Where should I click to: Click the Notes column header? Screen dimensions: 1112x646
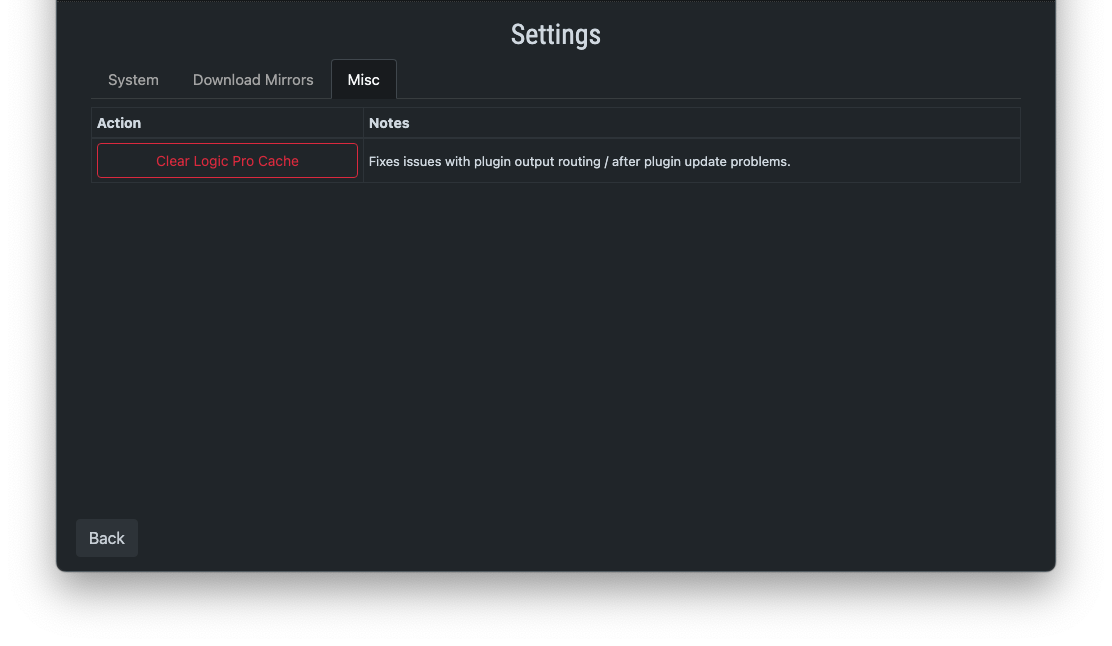389,123
